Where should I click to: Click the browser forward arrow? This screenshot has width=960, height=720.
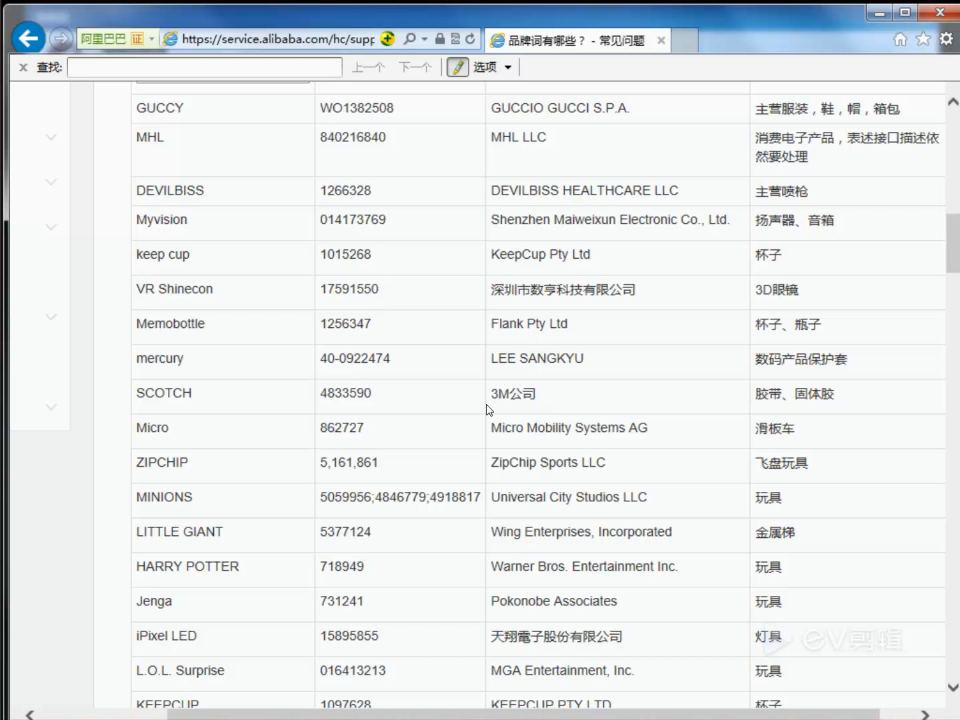coord(60,39)
